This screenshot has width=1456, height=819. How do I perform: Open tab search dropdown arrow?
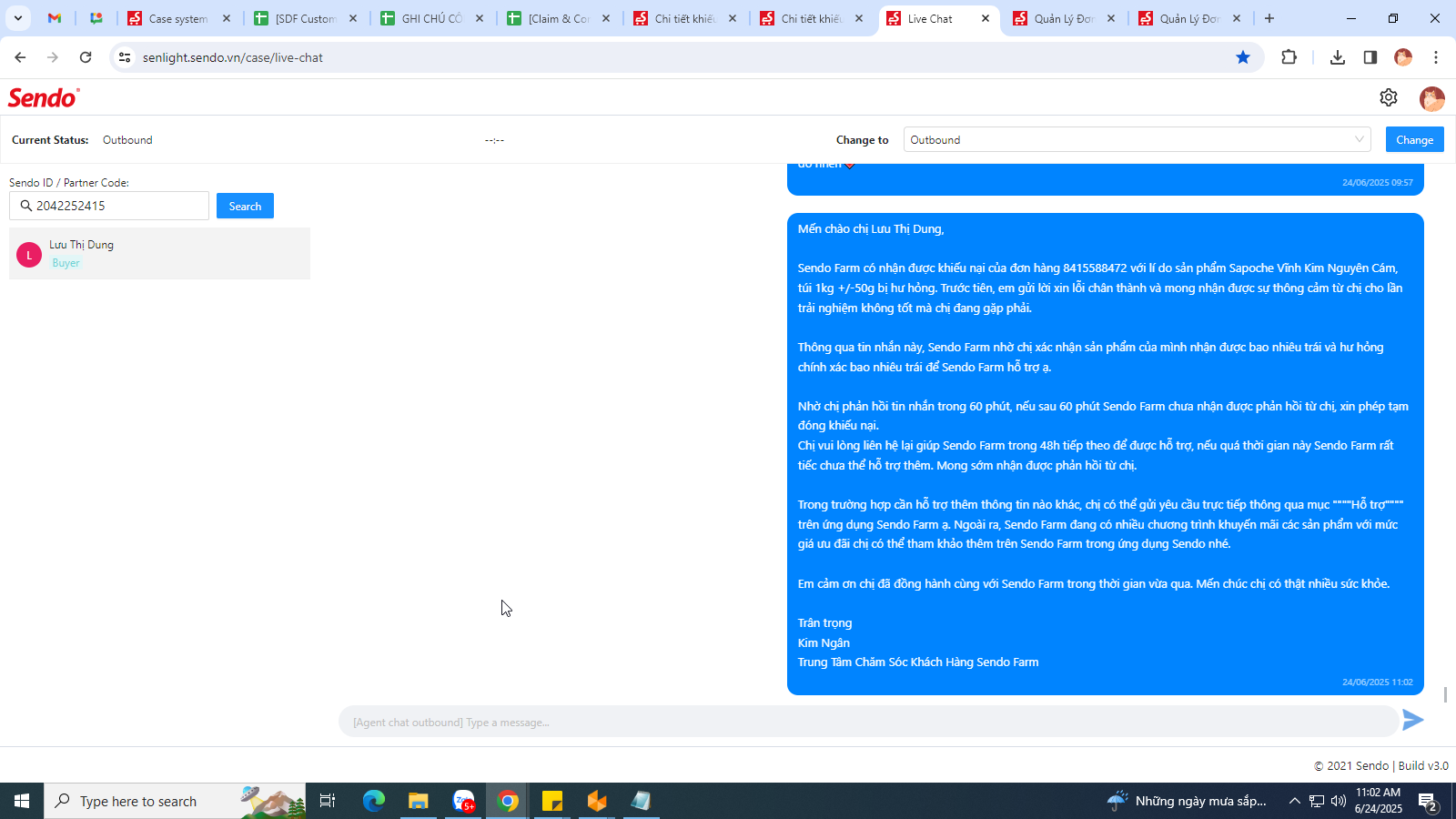pyautogui.click(x=17, y=18)
